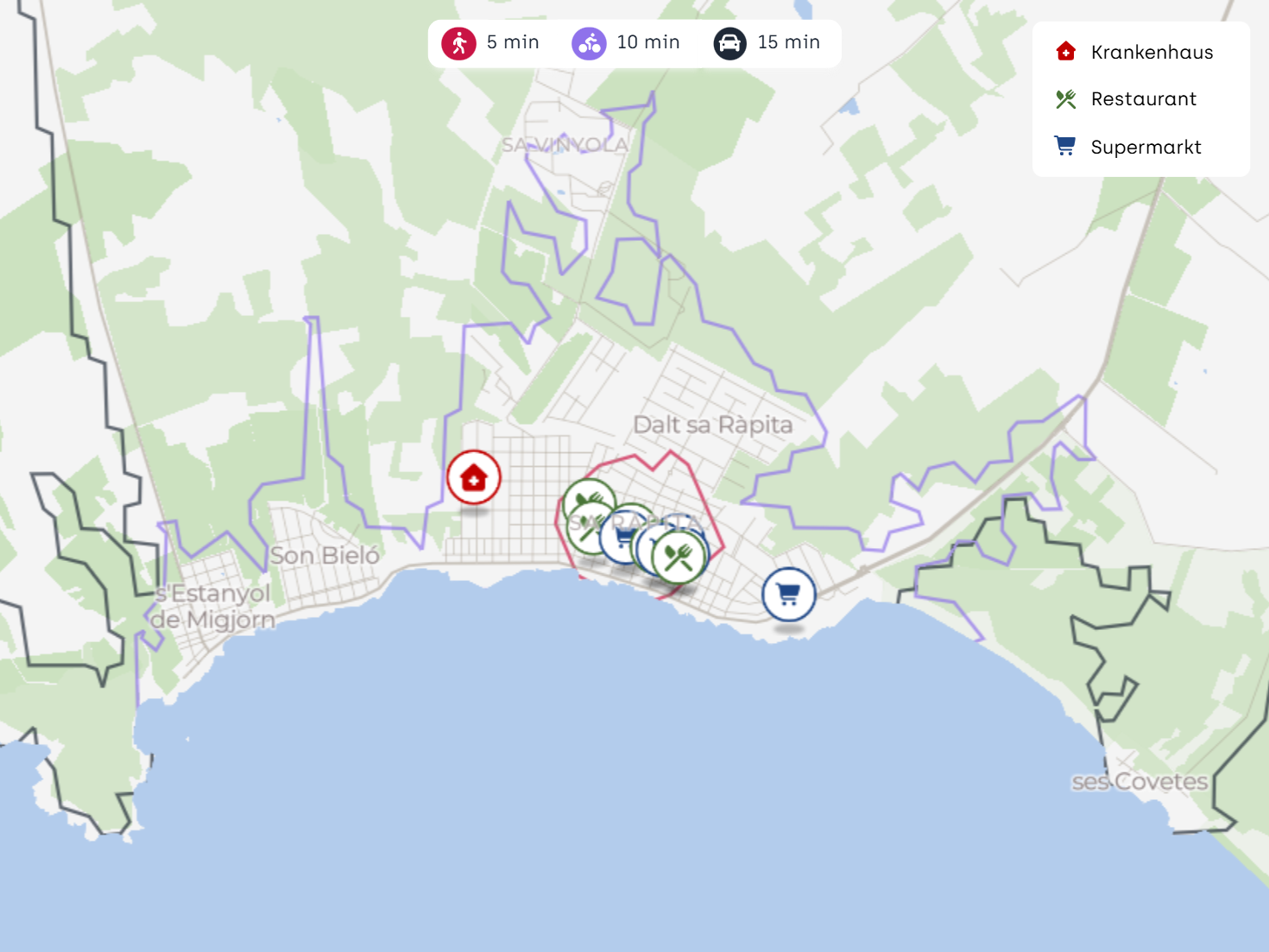Image resolution: width=1269 pixels, height=952 pixels.
Task: Click the 'Son Bieló' place name
Action: click(x=325, y=556)
